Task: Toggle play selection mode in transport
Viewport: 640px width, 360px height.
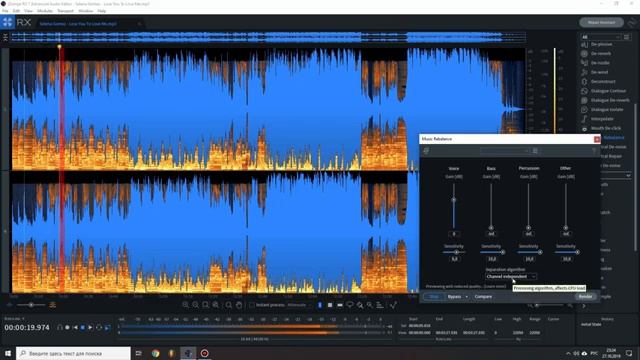Action: coord(107,327)
